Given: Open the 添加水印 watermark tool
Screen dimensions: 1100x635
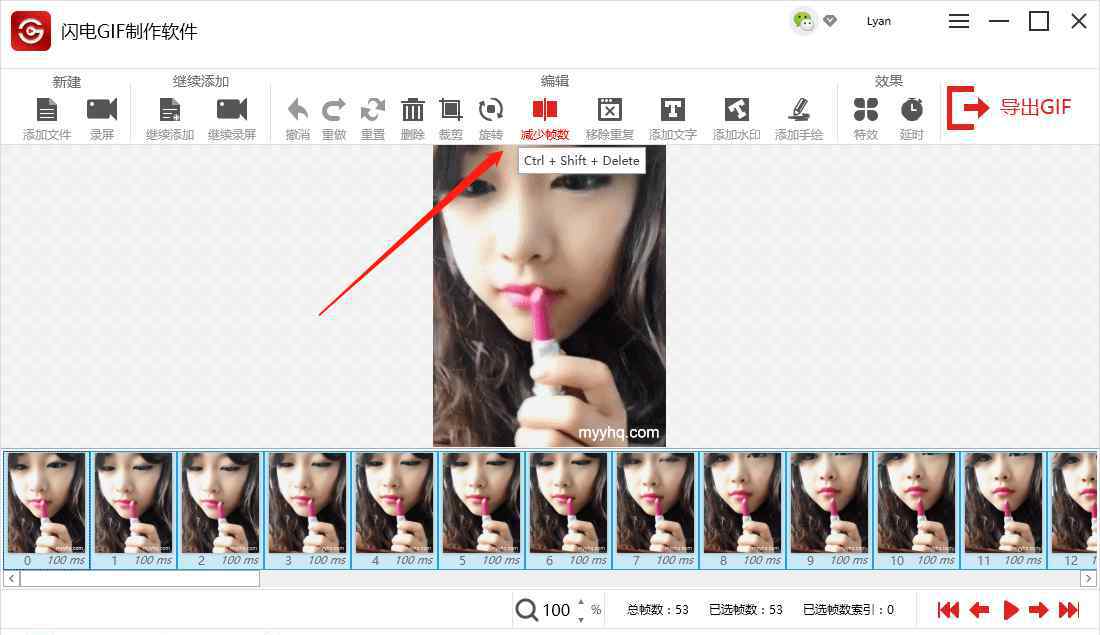Looking at the screenshot, I should (737, 110).
